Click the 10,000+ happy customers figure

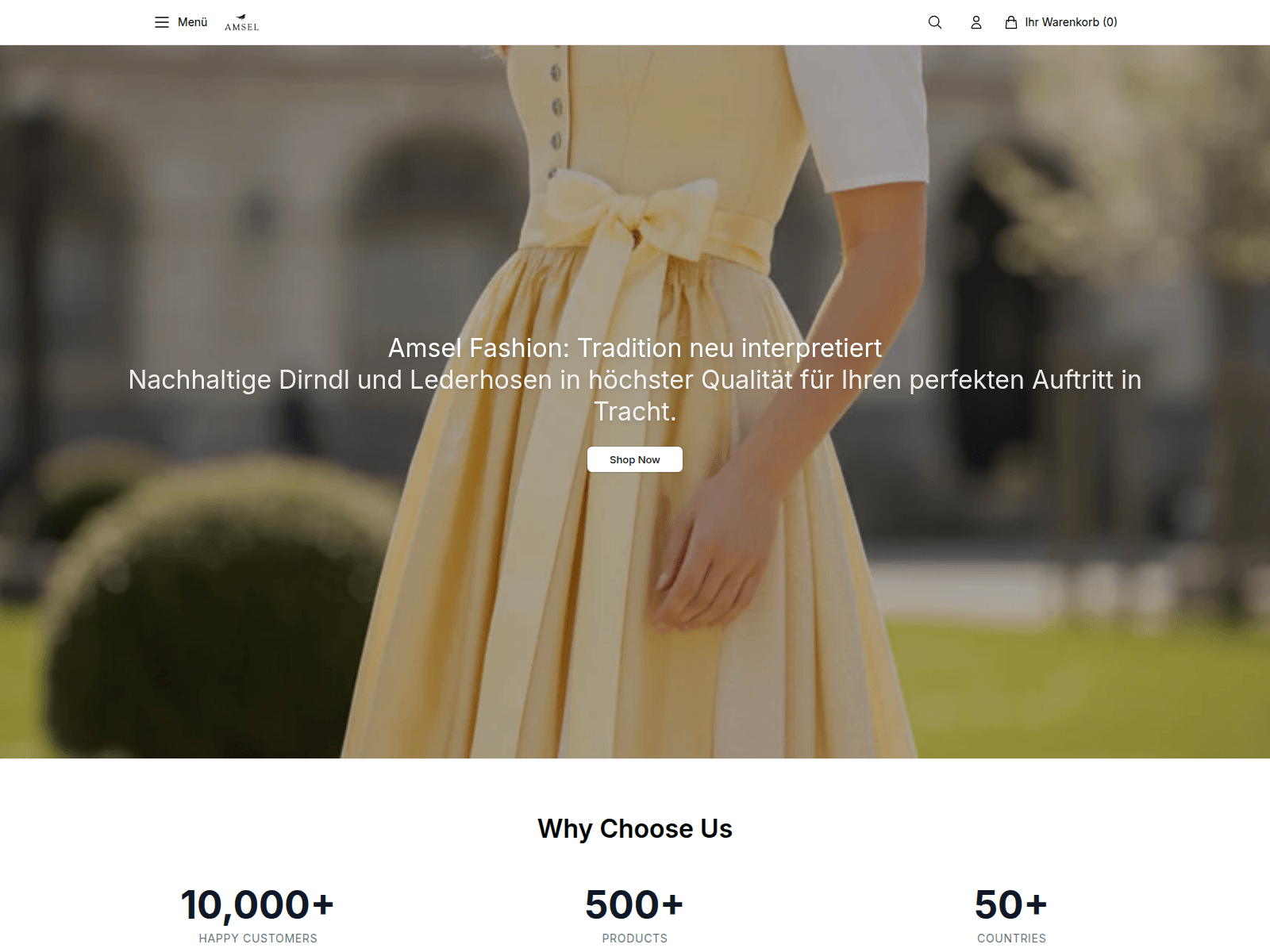[257, 905]
